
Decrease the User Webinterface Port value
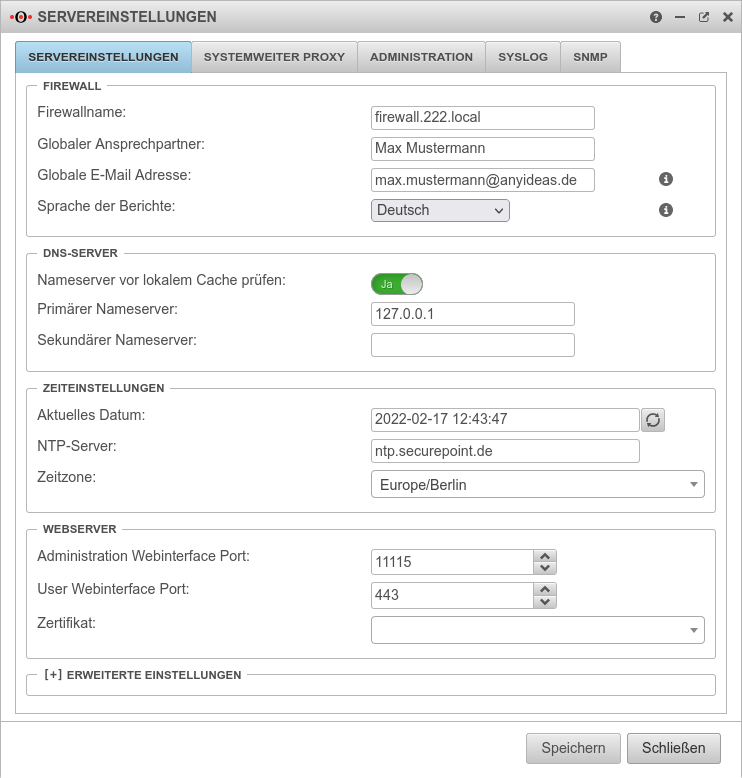coord(544,602)
